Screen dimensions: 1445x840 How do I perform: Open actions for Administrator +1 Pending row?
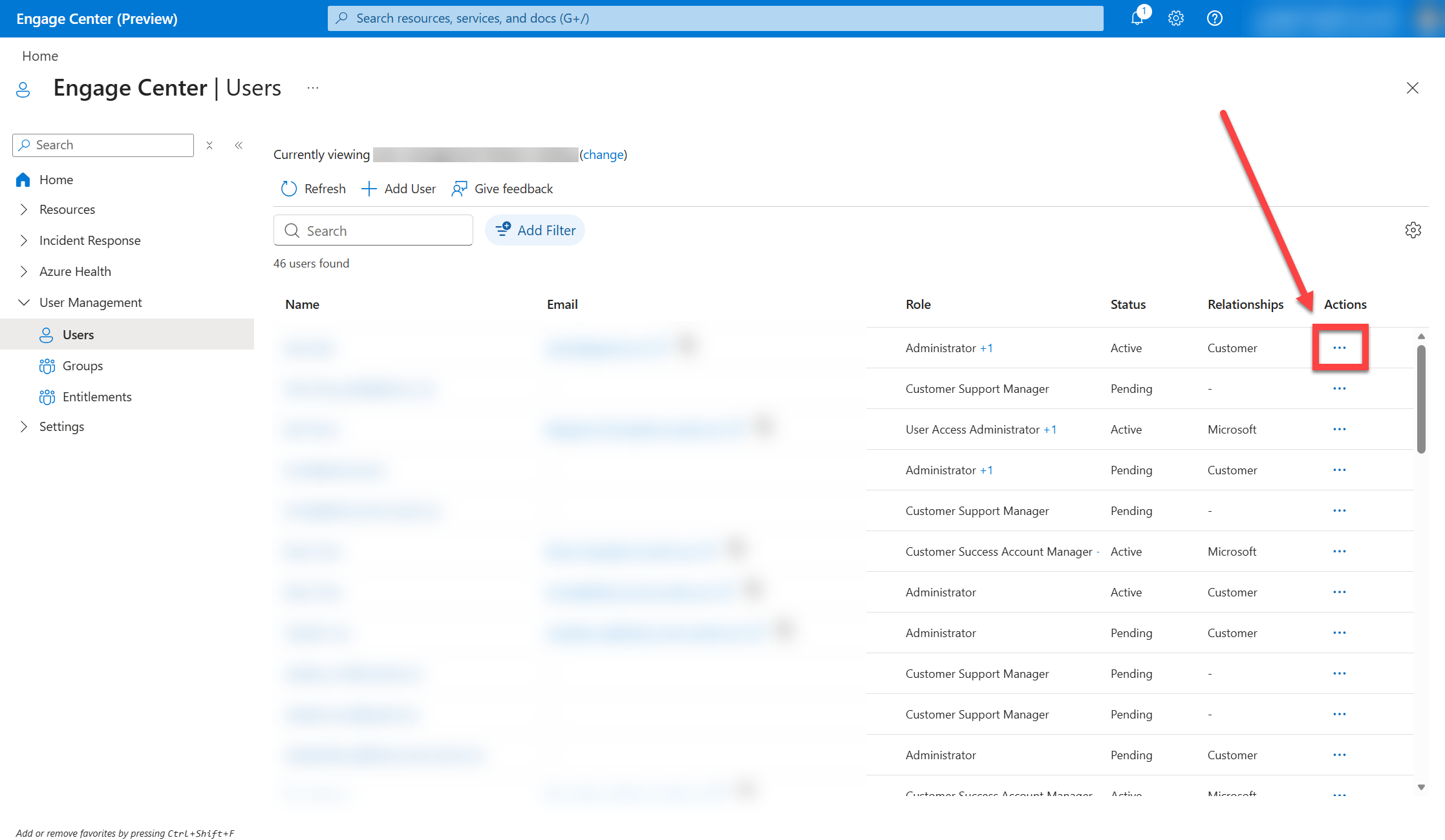[1339, 470]
